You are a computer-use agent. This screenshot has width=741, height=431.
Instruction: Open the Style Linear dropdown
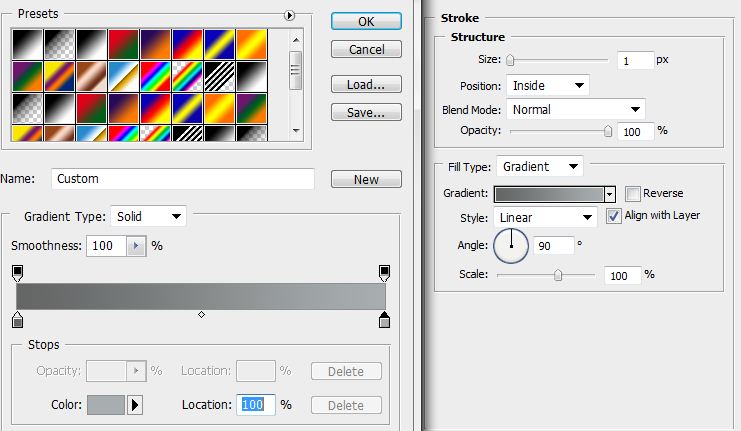[x=545, y=217]
